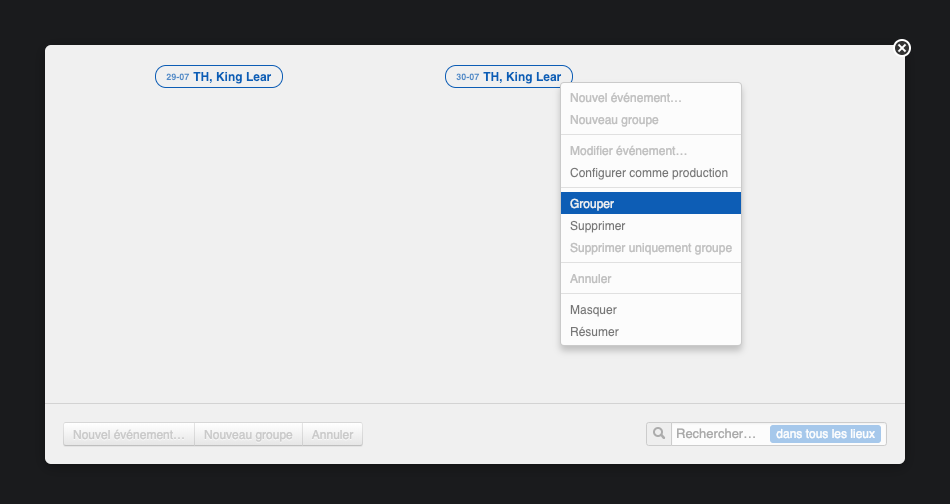Toggle the 'dans tous les lieux' filter
Image resolution: width=950 pixels, height=504 pixels.
(x=826, y=434)
